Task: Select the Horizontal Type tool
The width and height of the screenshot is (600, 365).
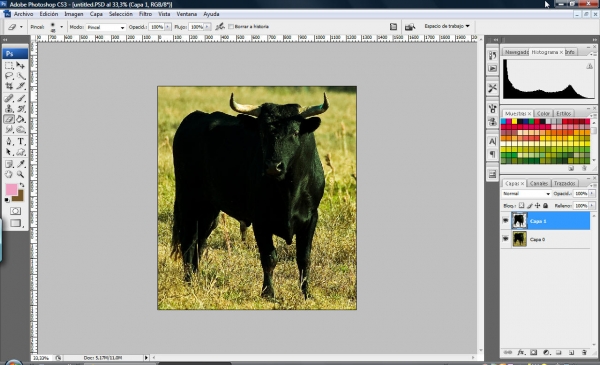Action: pyautogui.click(x=21, y=142)
